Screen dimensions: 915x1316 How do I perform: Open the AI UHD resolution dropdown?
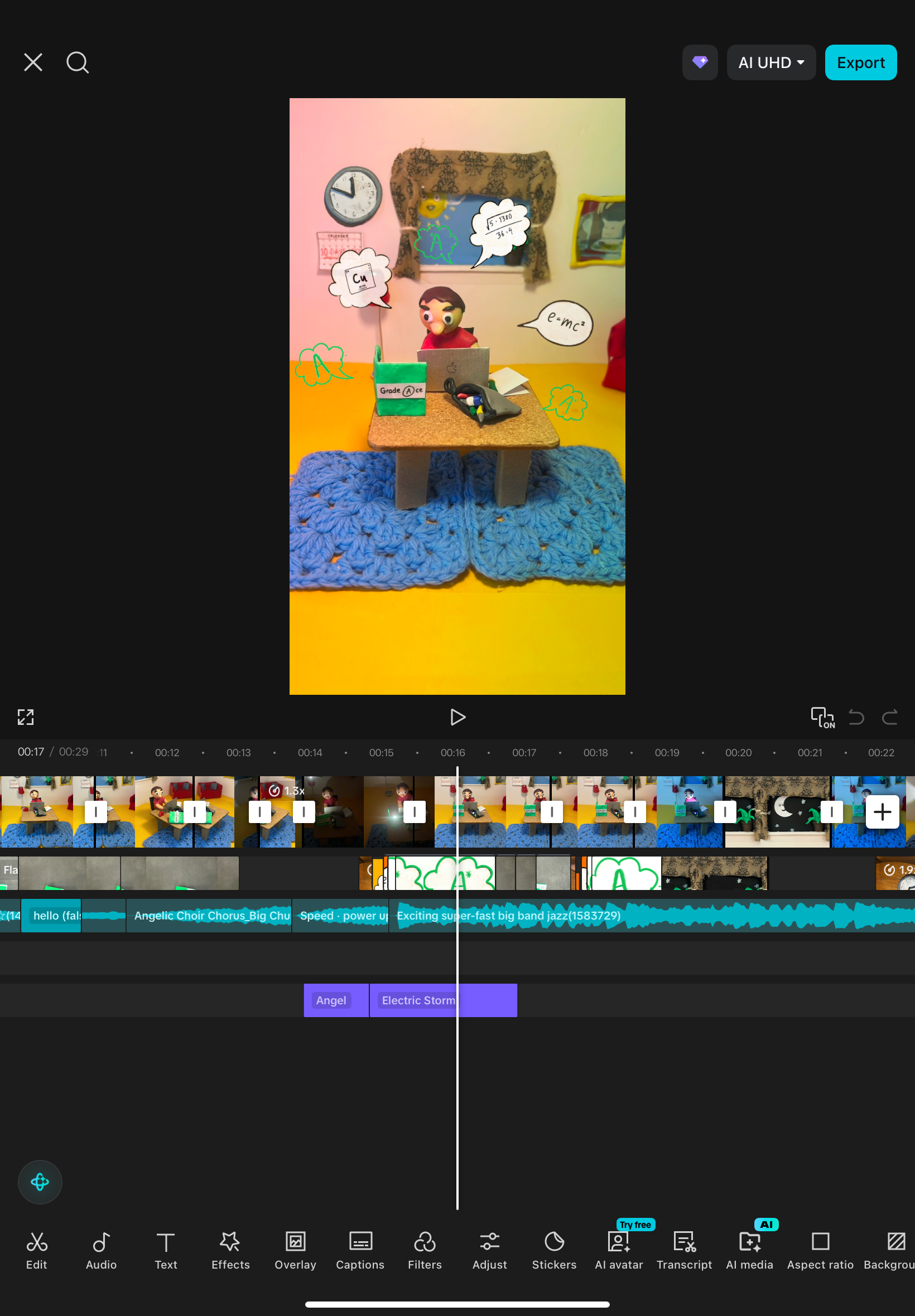tap(770, 62)
